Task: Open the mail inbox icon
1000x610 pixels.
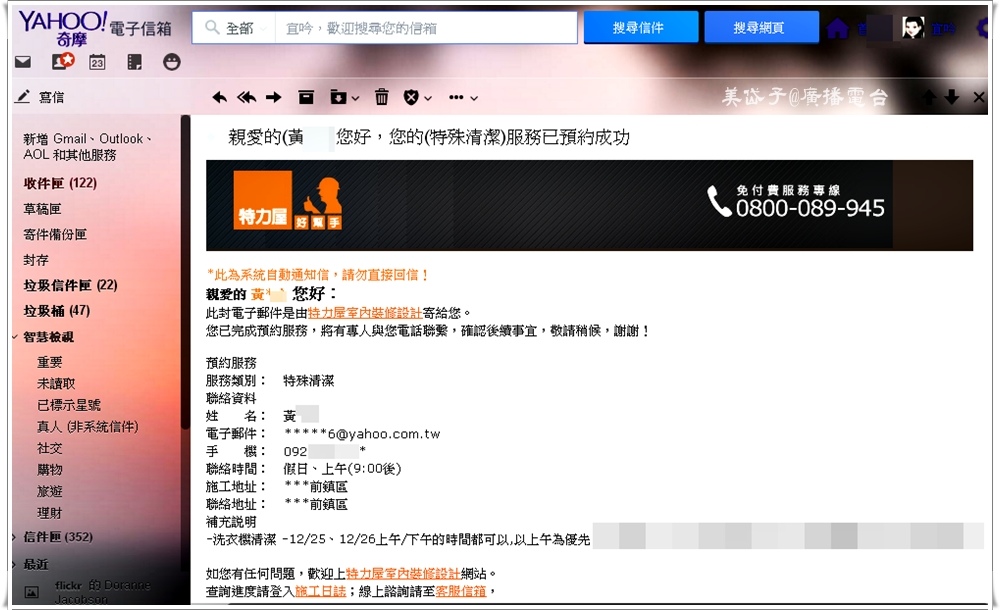Action: coord(23,62)
